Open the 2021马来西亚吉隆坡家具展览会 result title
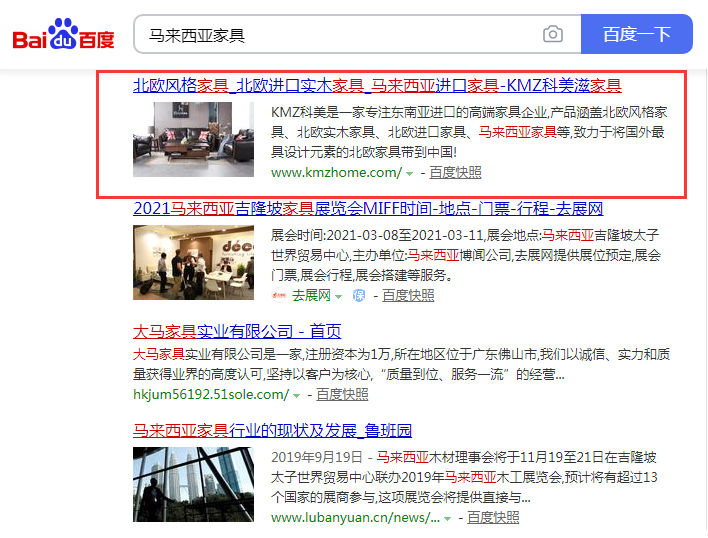The image size is (708, 538). pyautogui.click(x=368, y=209)
